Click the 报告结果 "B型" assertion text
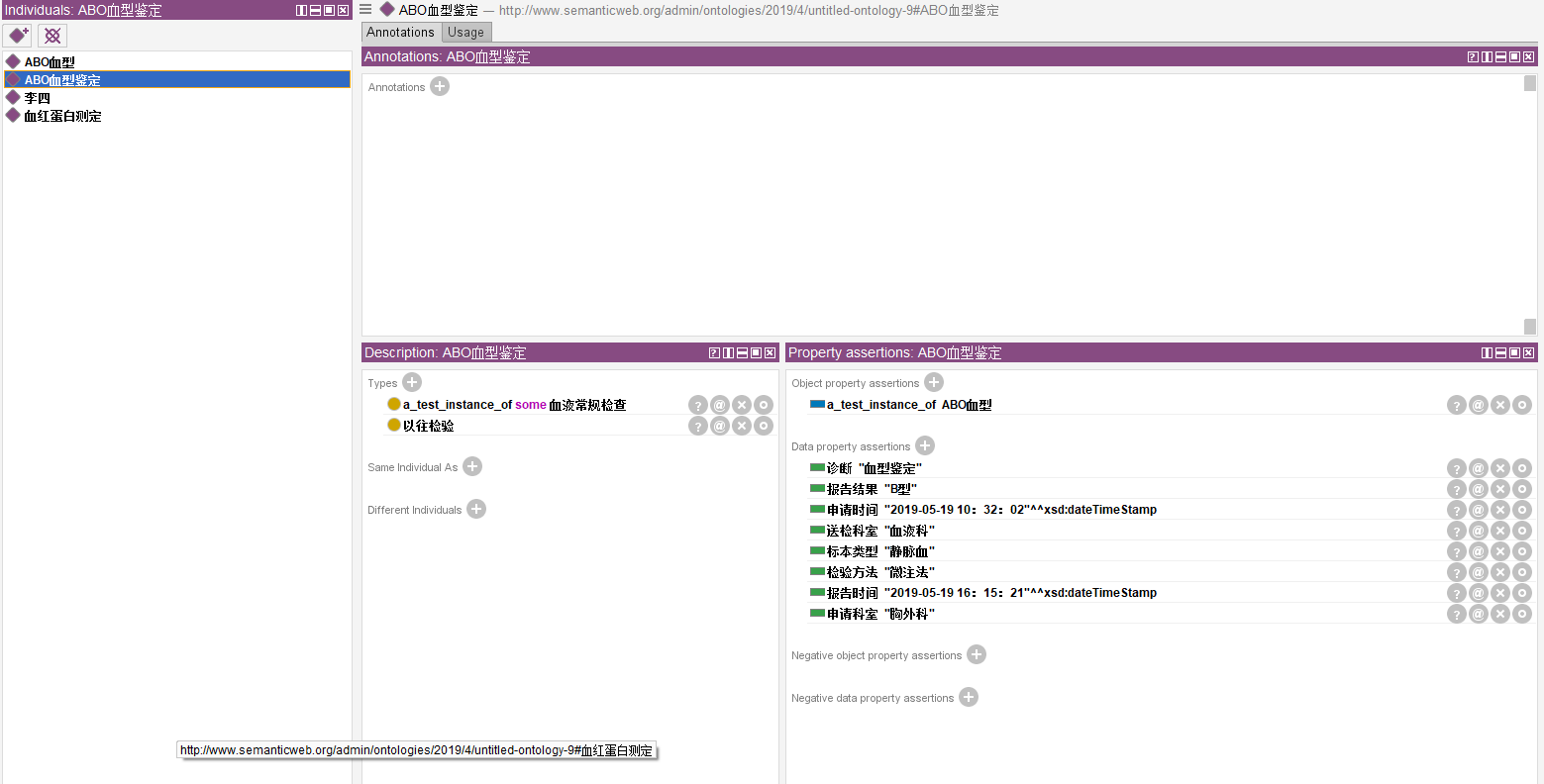 [872, 489]
